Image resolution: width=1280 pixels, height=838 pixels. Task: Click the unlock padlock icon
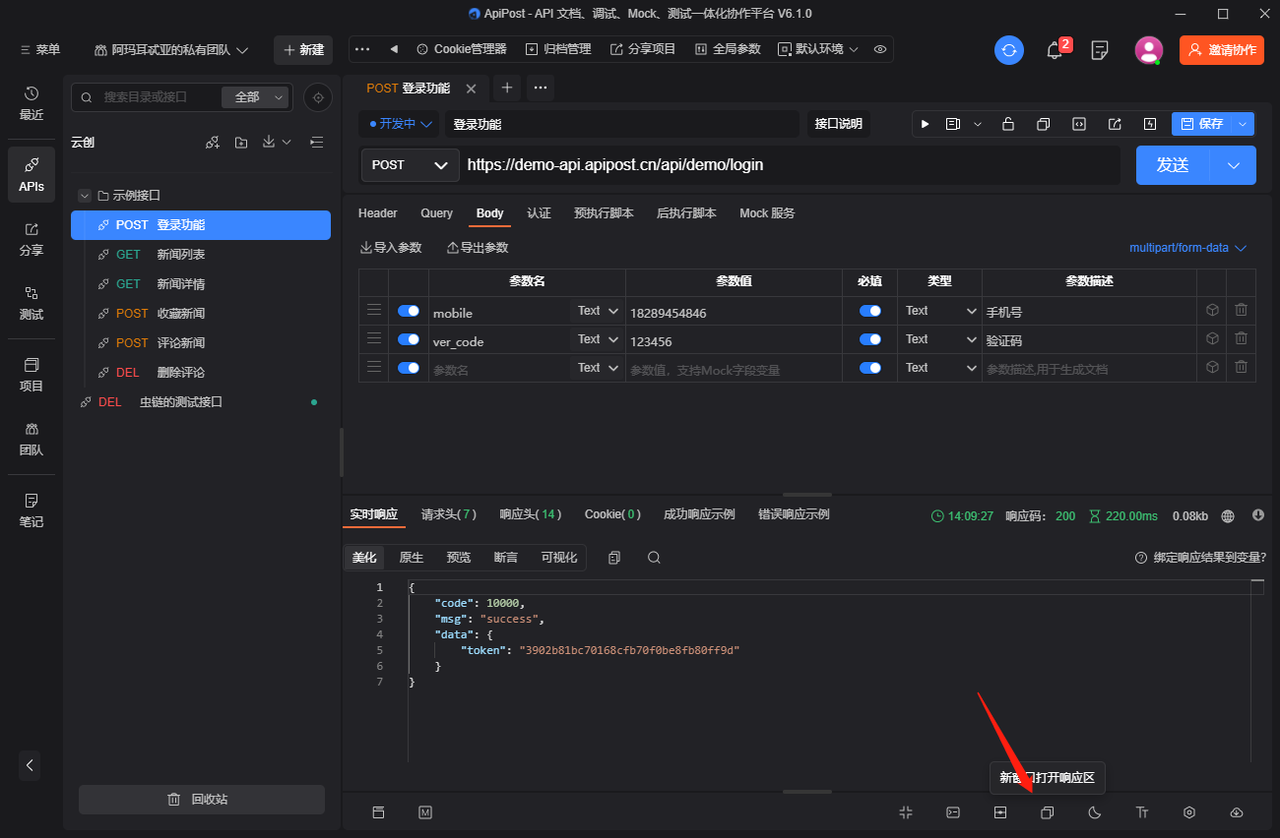tap(1008, 124)
